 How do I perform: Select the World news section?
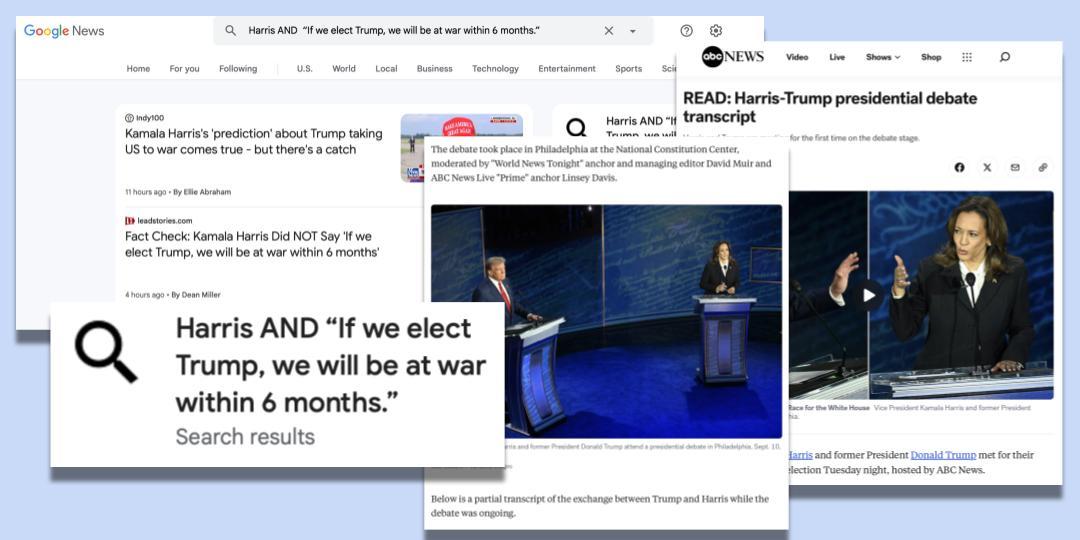coord(344,69)
